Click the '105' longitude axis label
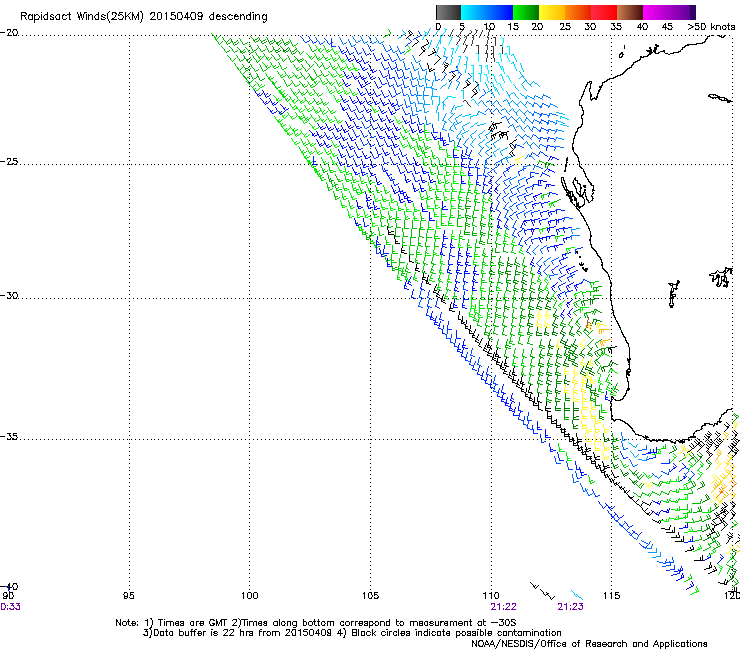This screenshot has height=650, width=740. click(370, 596)
